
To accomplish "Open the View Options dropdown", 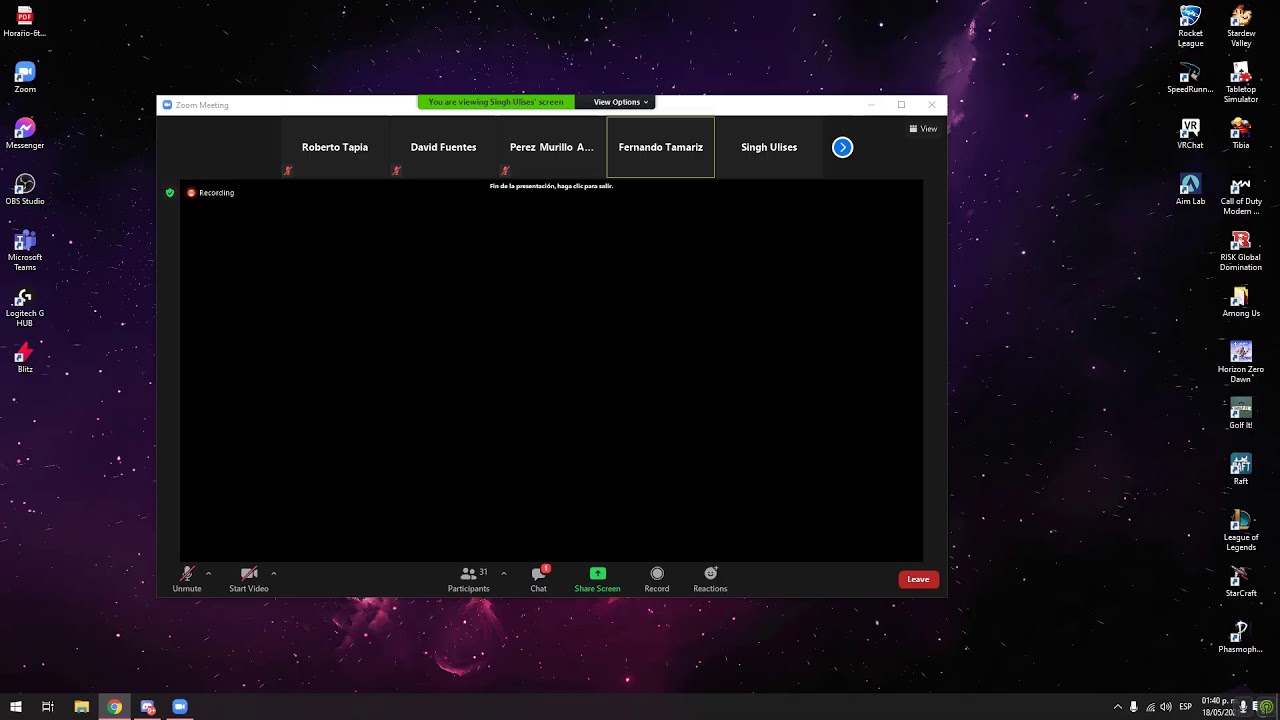I will pos(621,102).
